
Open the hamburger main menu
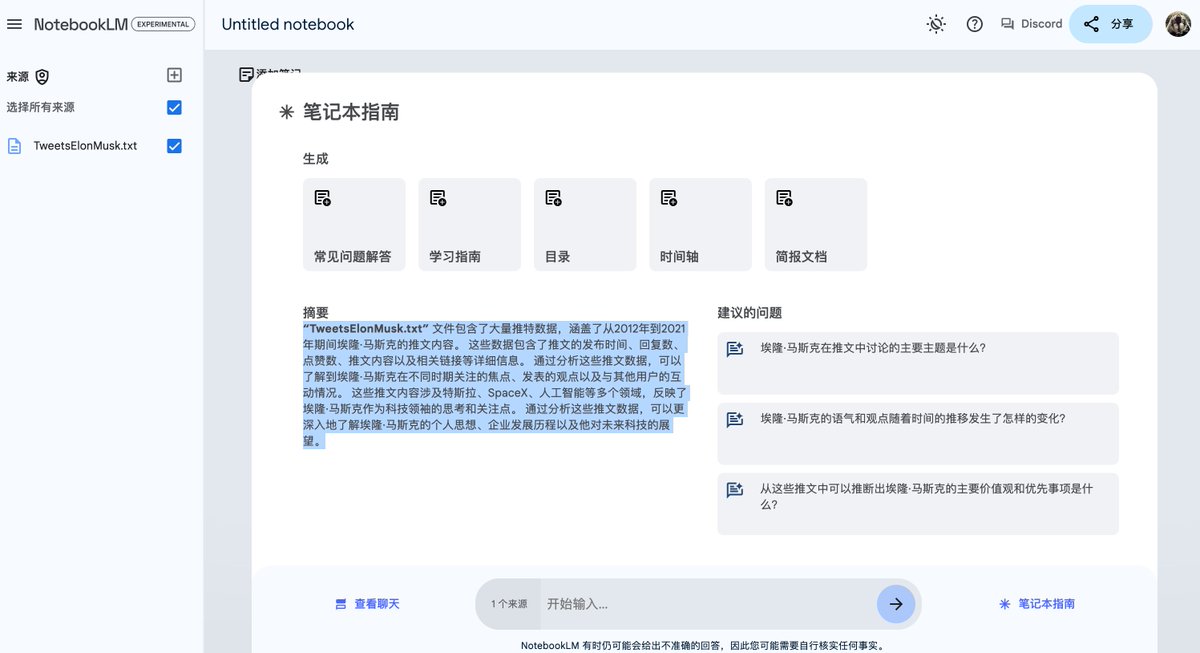click(15, 24)
